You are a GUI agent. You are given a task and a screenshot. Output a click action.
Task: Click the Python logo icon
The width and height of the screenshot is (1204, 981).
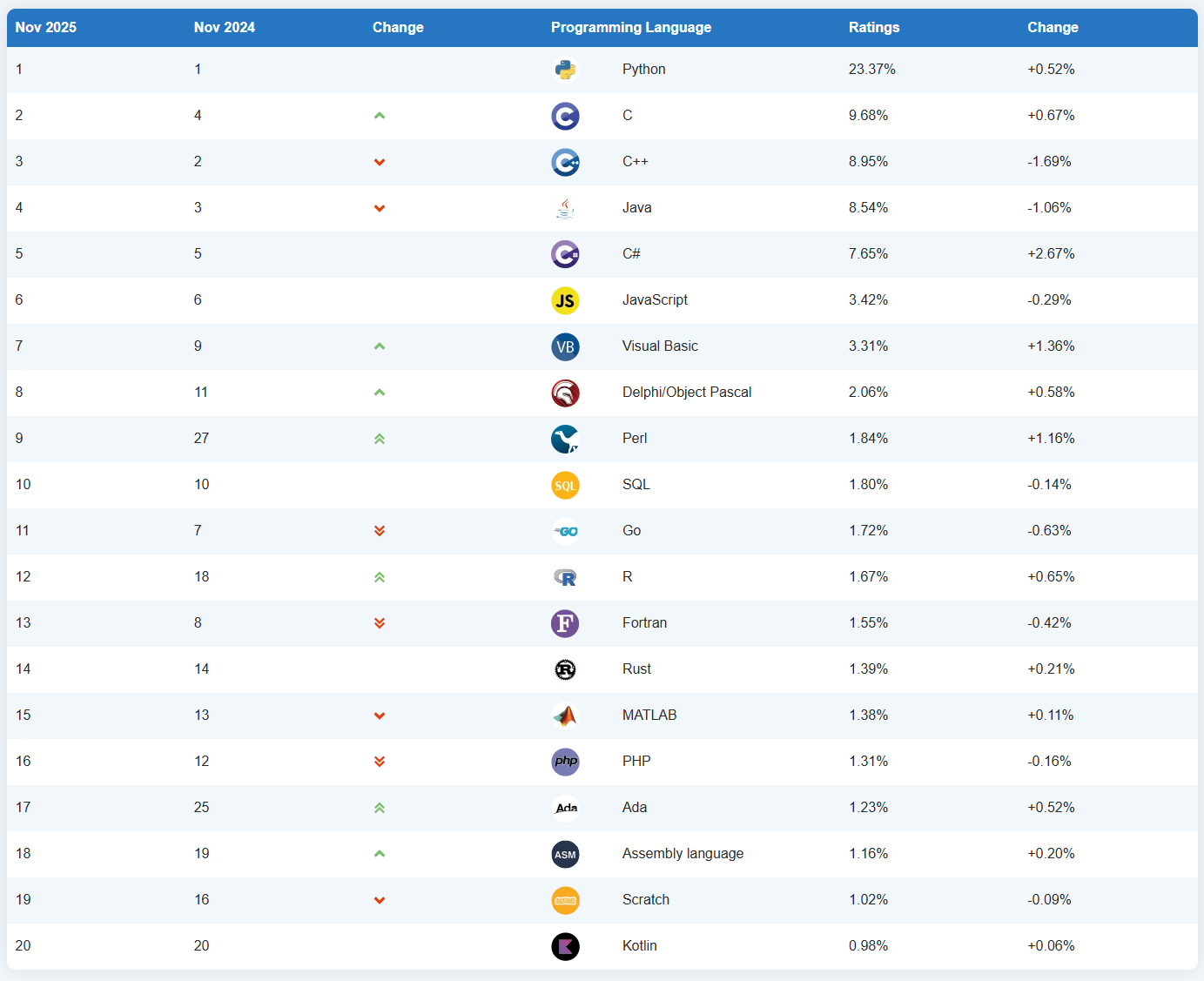coord(565,70)
